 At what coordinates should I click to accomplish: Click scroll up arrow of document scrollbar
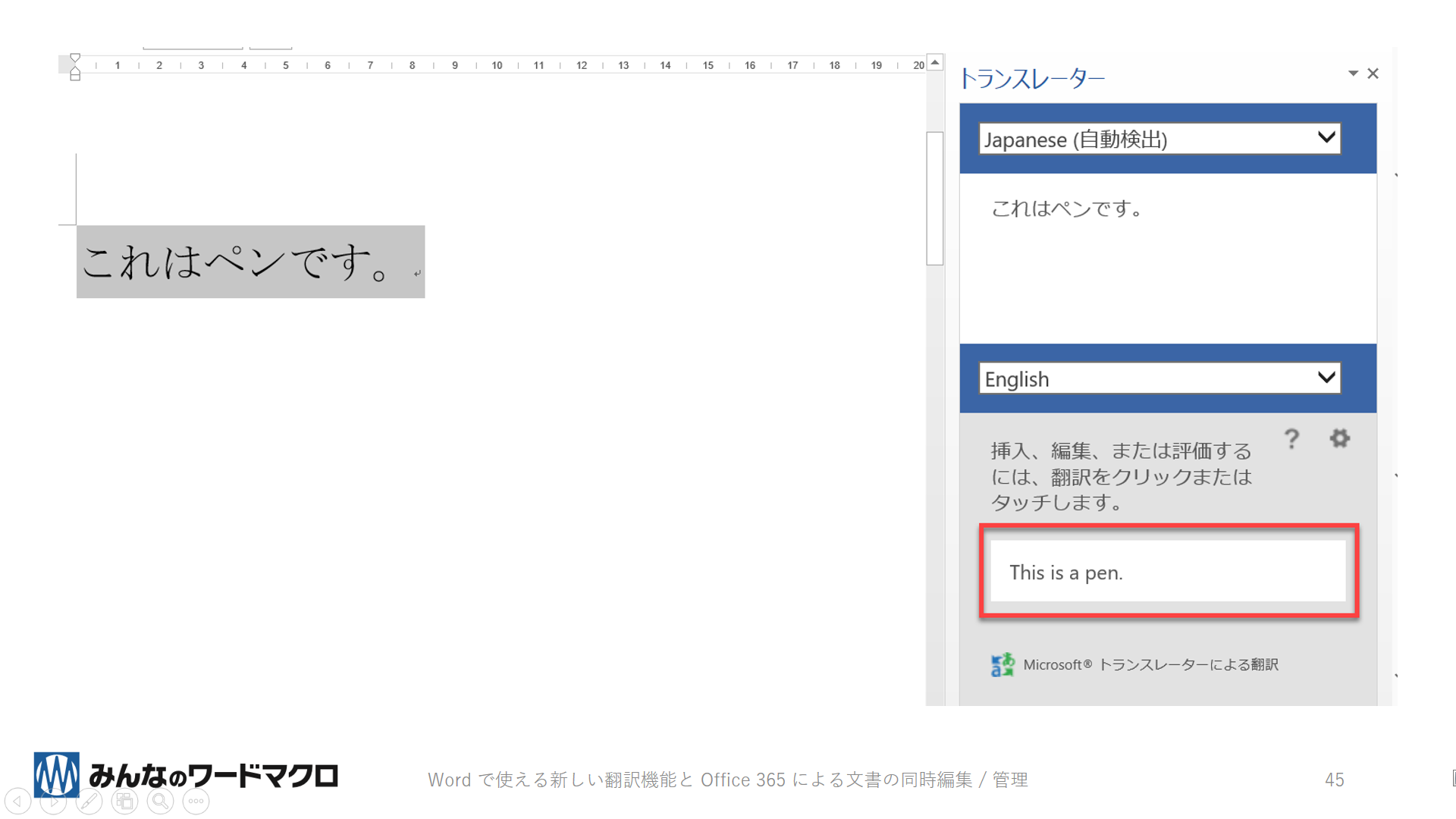(935, 63)
